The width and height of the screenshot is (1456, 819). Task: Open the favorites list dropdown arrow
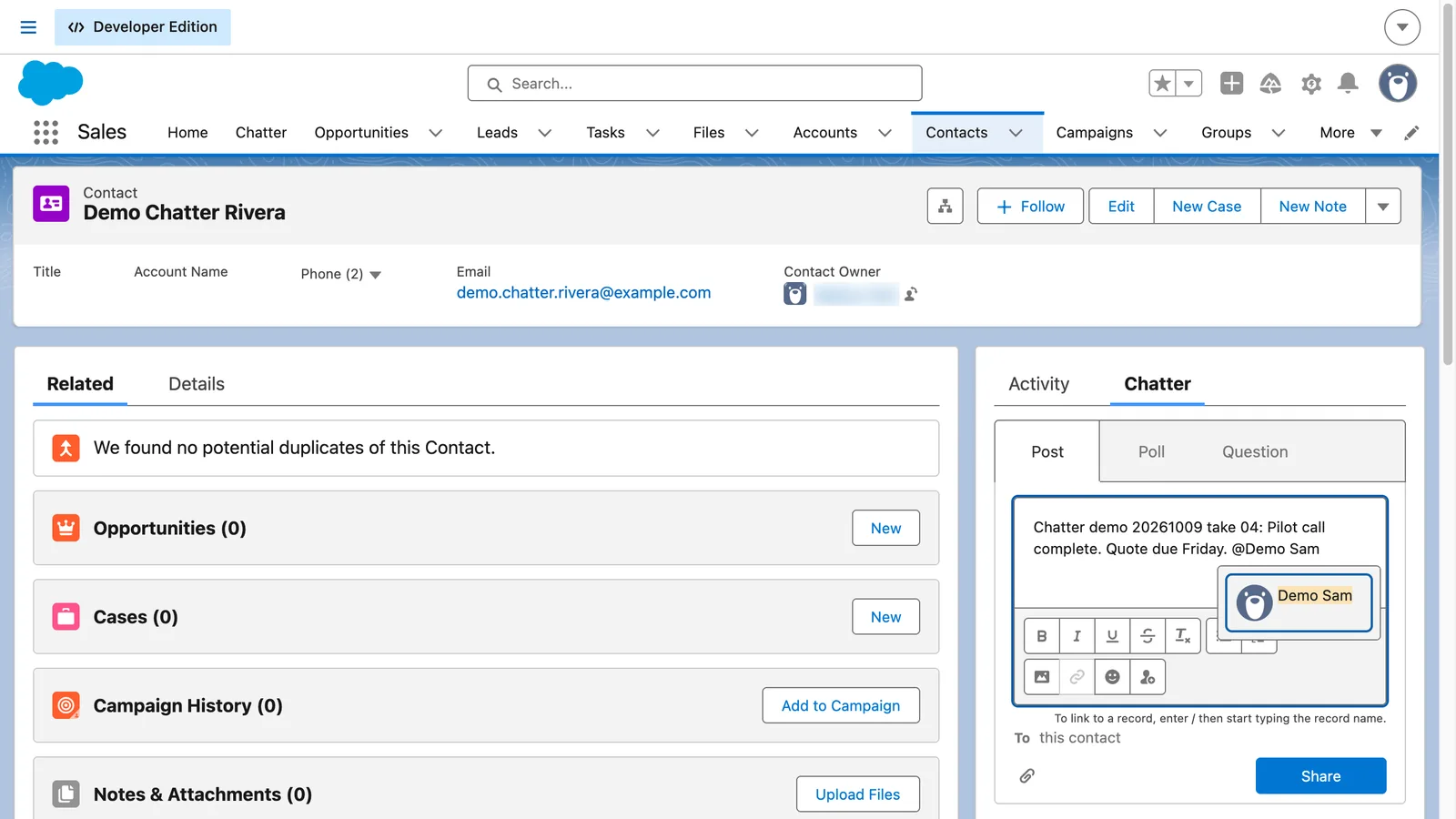click(x=1188, y=84)
